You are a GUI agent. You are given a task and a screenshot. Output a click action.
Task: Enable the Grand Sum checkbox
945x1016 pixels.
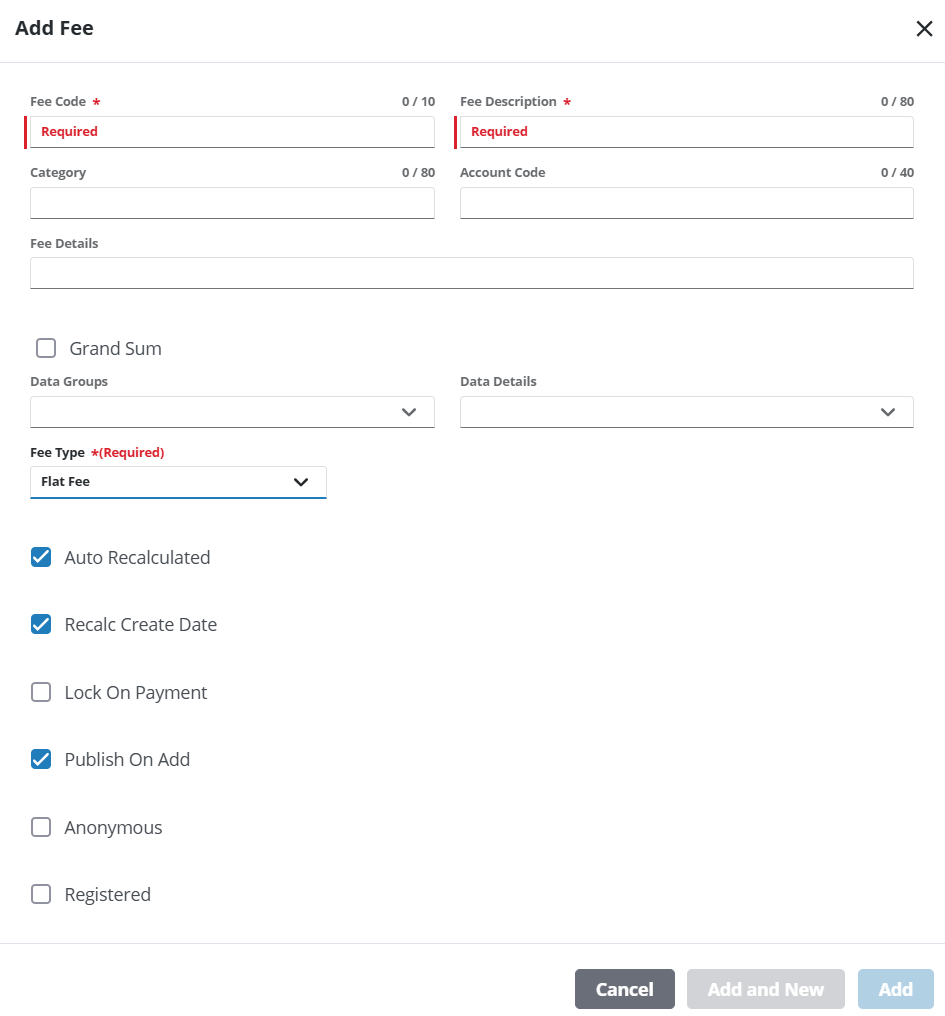tap(46, 349)
